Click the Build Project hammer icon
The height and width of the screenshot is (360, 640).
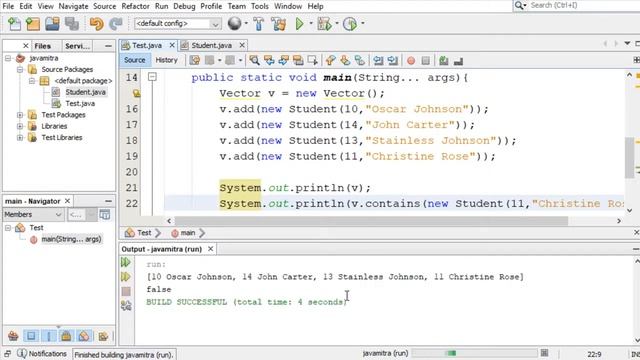pos(258,24)
